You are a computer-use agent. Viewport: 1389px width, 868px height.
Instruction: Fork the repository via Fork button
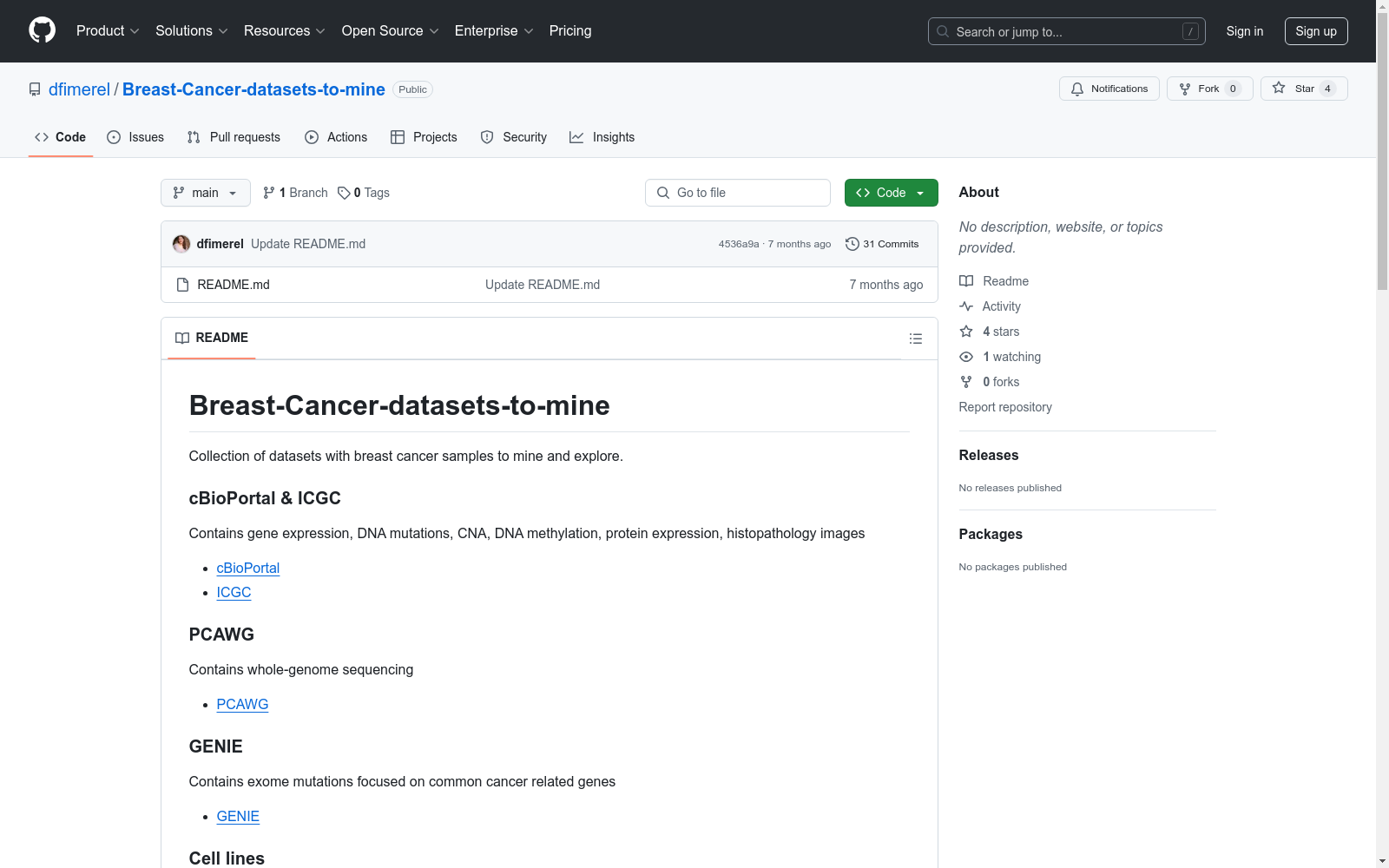click(x=1209, y=89)
